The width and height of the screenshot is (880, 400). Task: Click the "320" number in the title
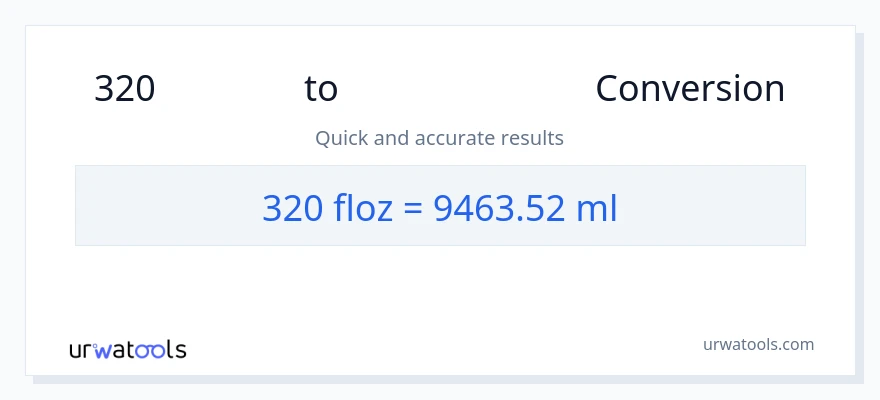(x=124, y=89)
